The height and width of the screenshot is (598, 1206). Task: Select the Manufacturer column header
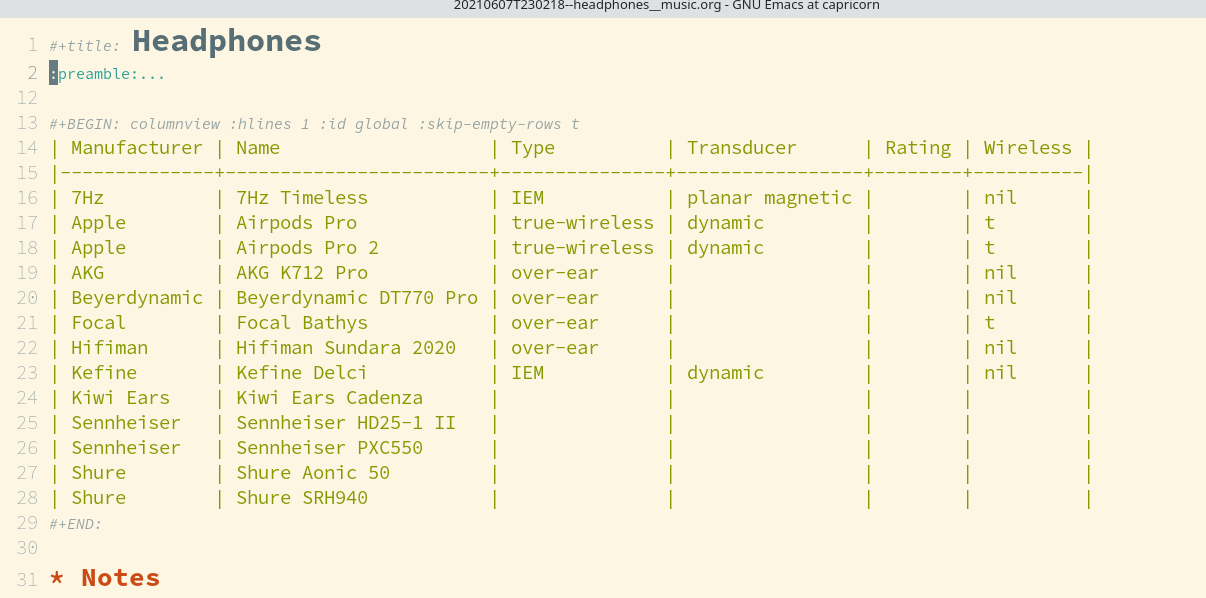click(x=136, y=148)
